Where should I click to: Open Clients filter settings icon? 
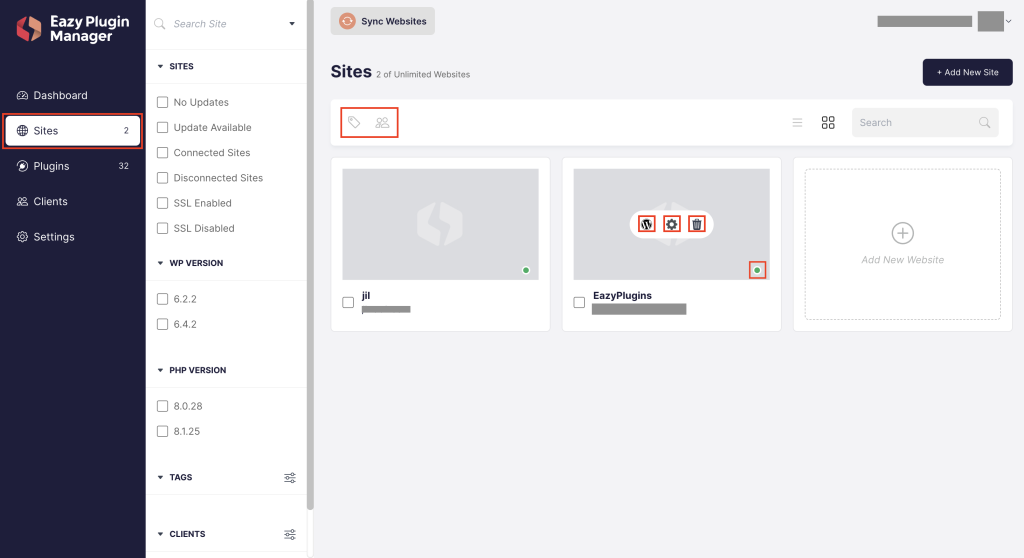pos(290,534)
